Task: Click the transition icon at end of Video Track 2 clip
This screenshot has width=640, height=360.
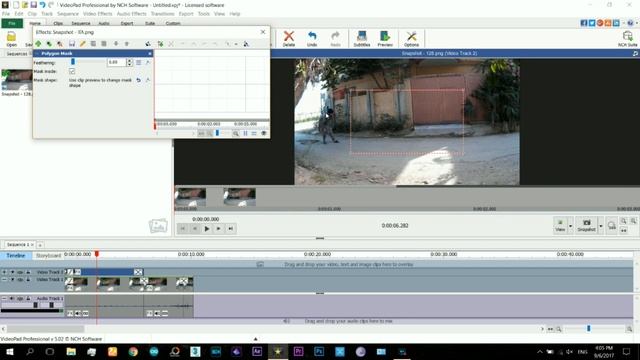Action: (x=138, y=272)
